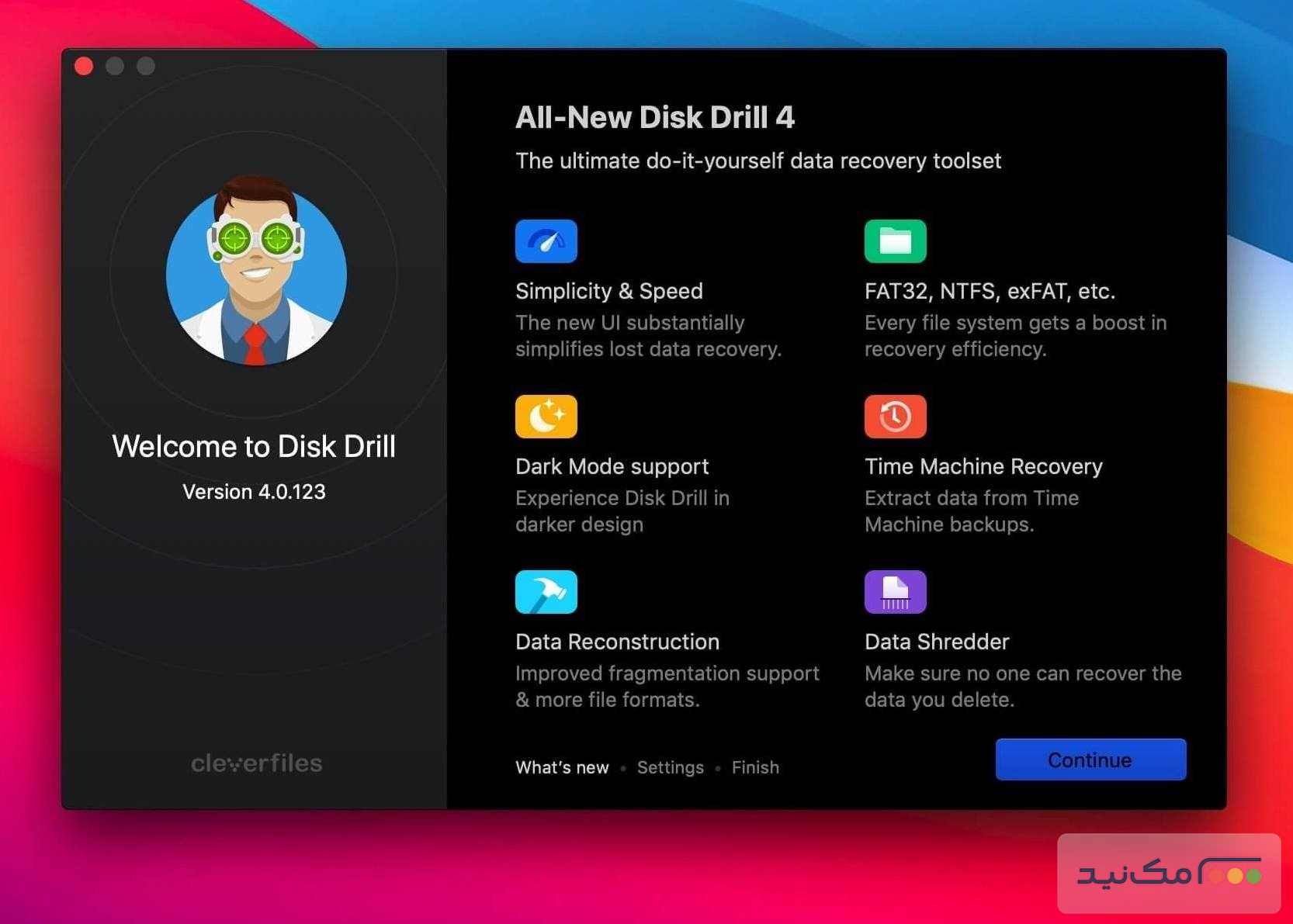Viewport: 1293px width, 924px height.
Task: Click the grayed-out minimize window button
Action: click(115, 67)
